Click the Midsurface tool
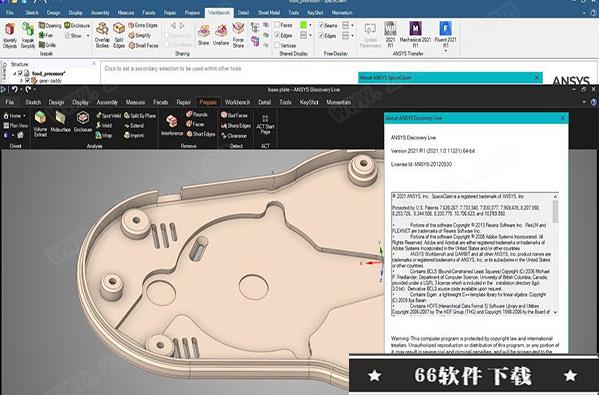This screenshot has width=599, height=395. 60,122
